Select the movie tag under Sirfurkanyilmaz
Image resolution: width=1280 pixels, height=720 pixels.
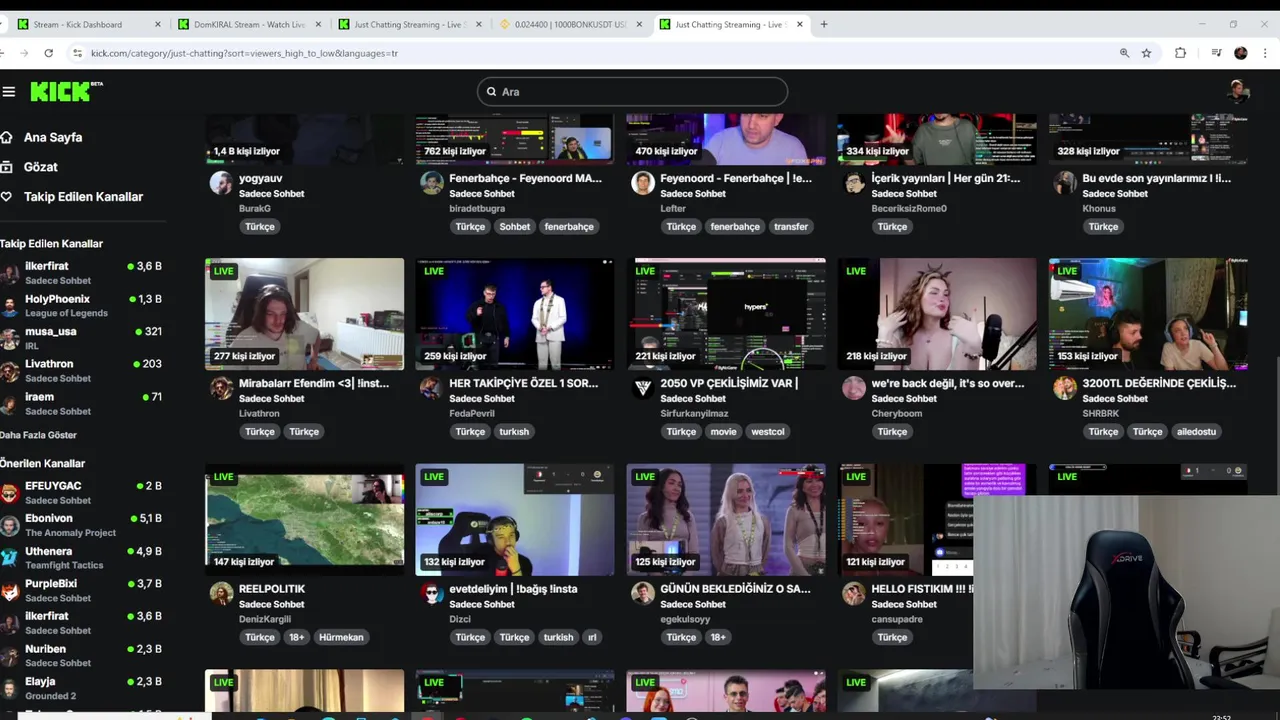click(723, 432)
